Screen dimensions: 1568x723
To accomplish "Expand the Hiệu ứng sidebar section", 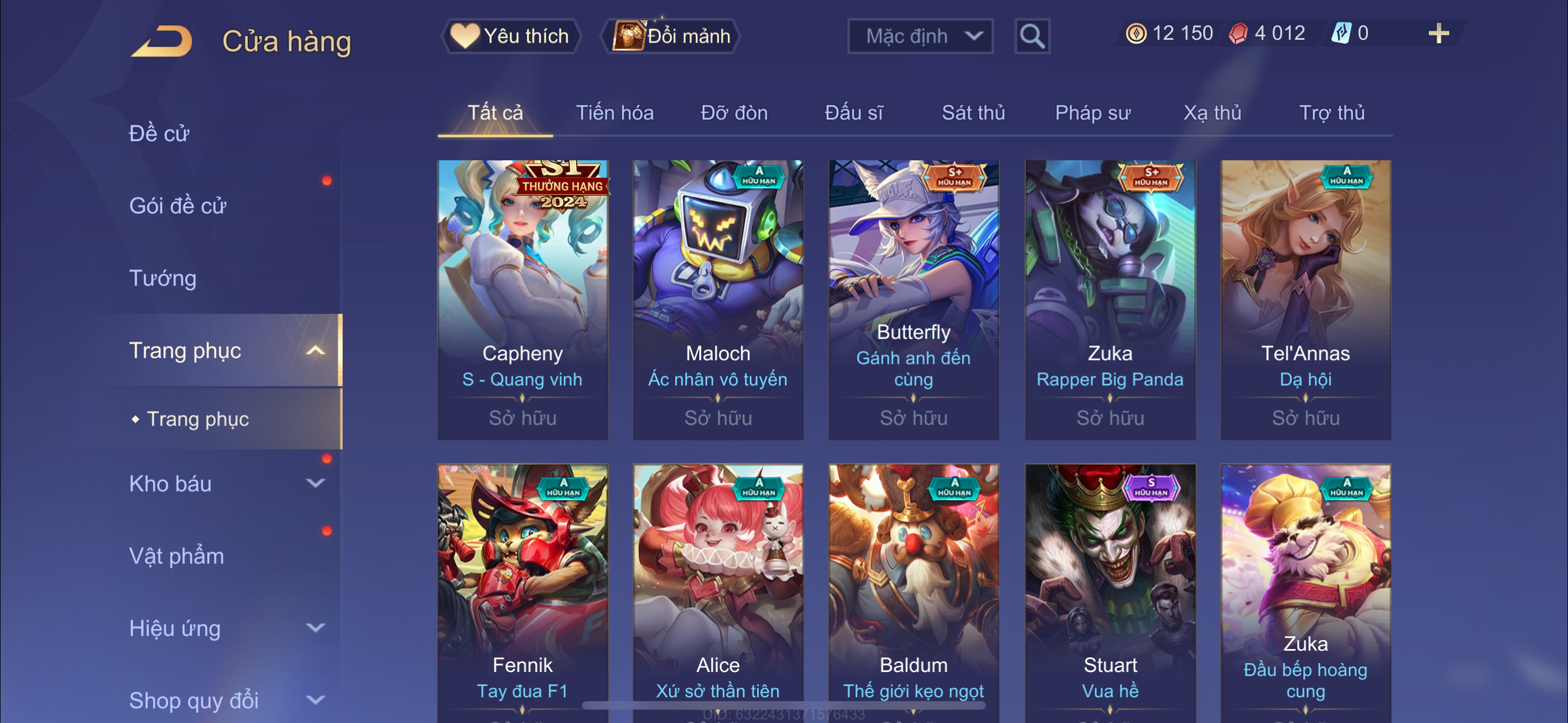I will tap(315, 628).
